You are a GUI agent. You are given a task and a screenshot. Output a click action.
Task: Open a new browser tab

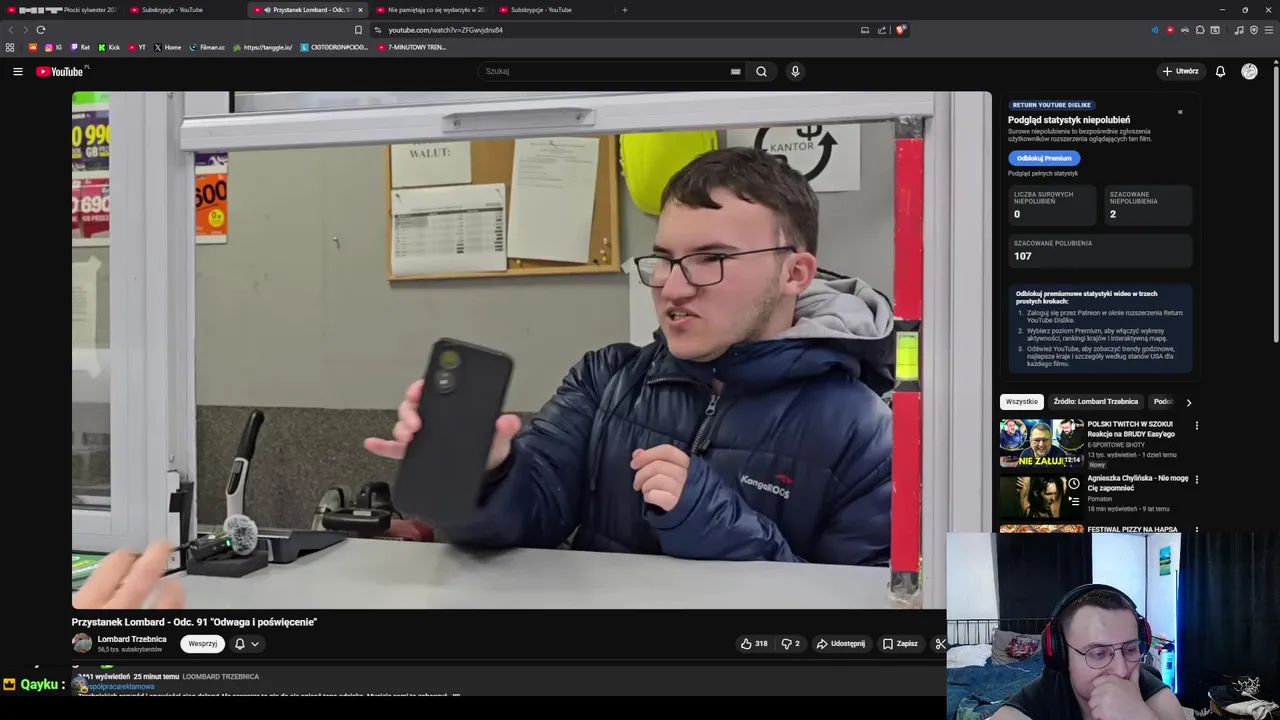tap(625, 10)
